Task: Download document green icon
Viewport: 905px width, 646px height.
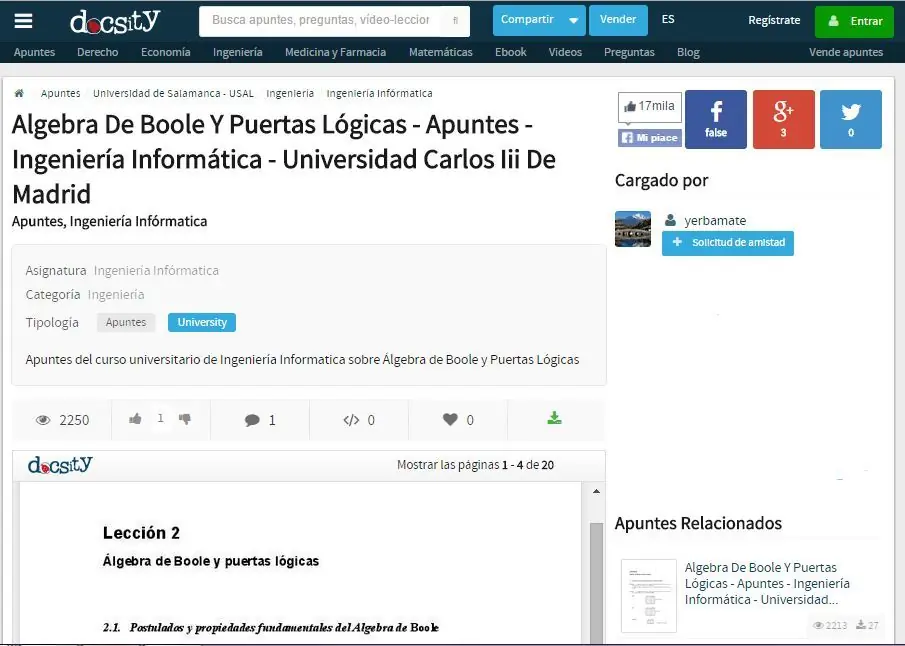Action: point(554,418)
